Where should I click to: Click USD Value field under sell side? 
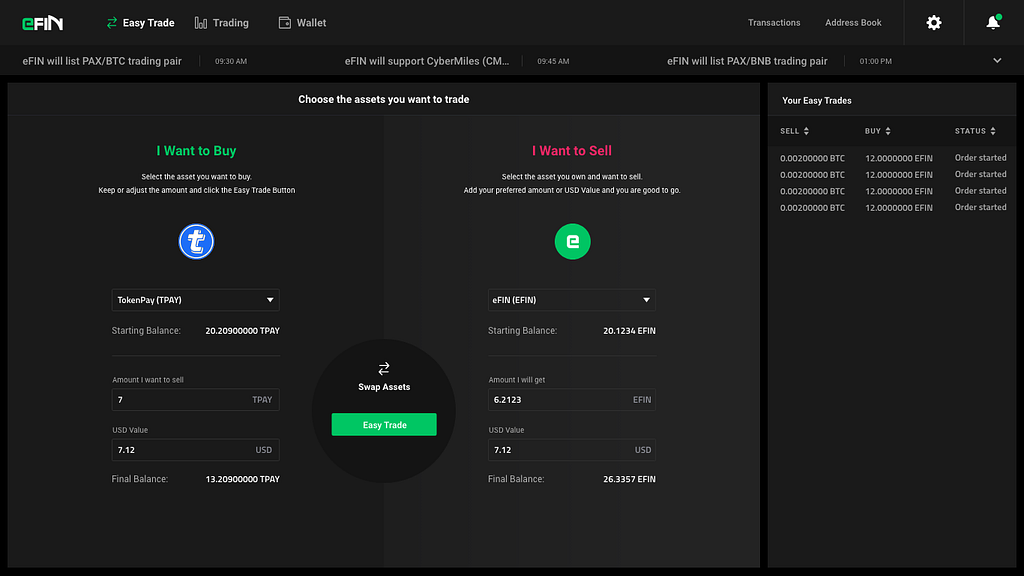click(571, 450)
